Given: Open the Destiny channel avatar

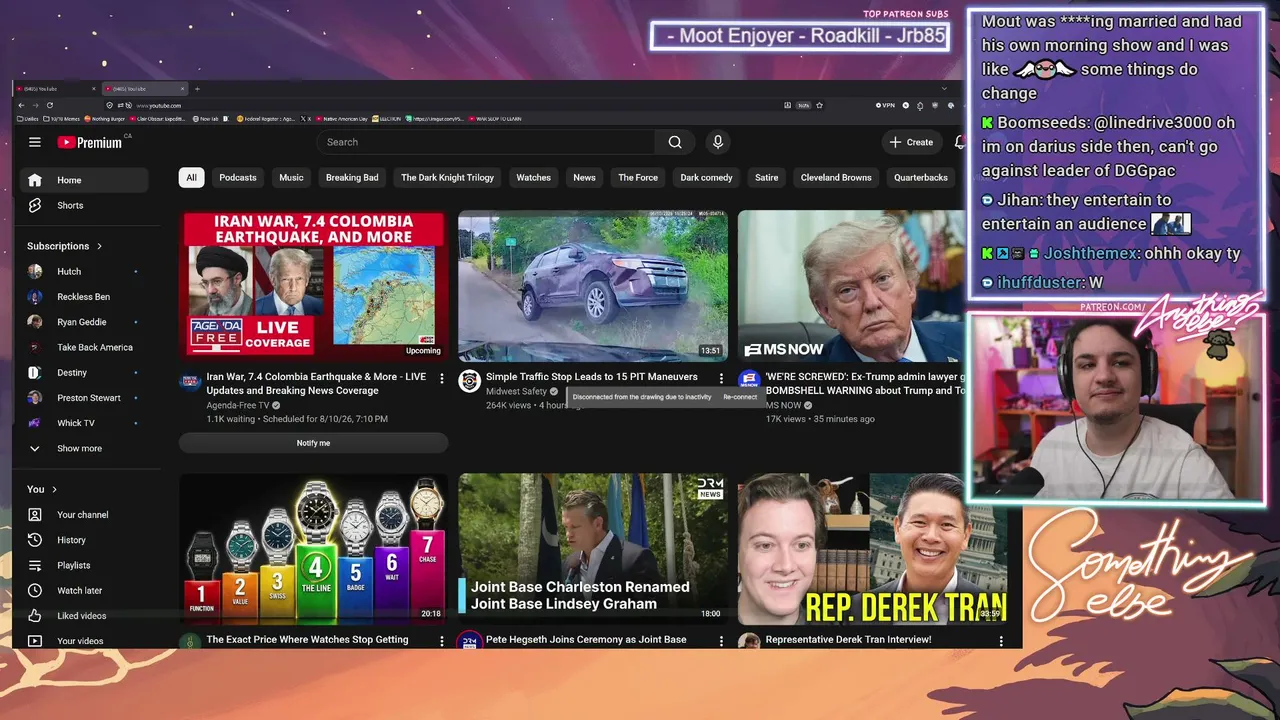Looking at the screenshot, I should coord(35,372).
